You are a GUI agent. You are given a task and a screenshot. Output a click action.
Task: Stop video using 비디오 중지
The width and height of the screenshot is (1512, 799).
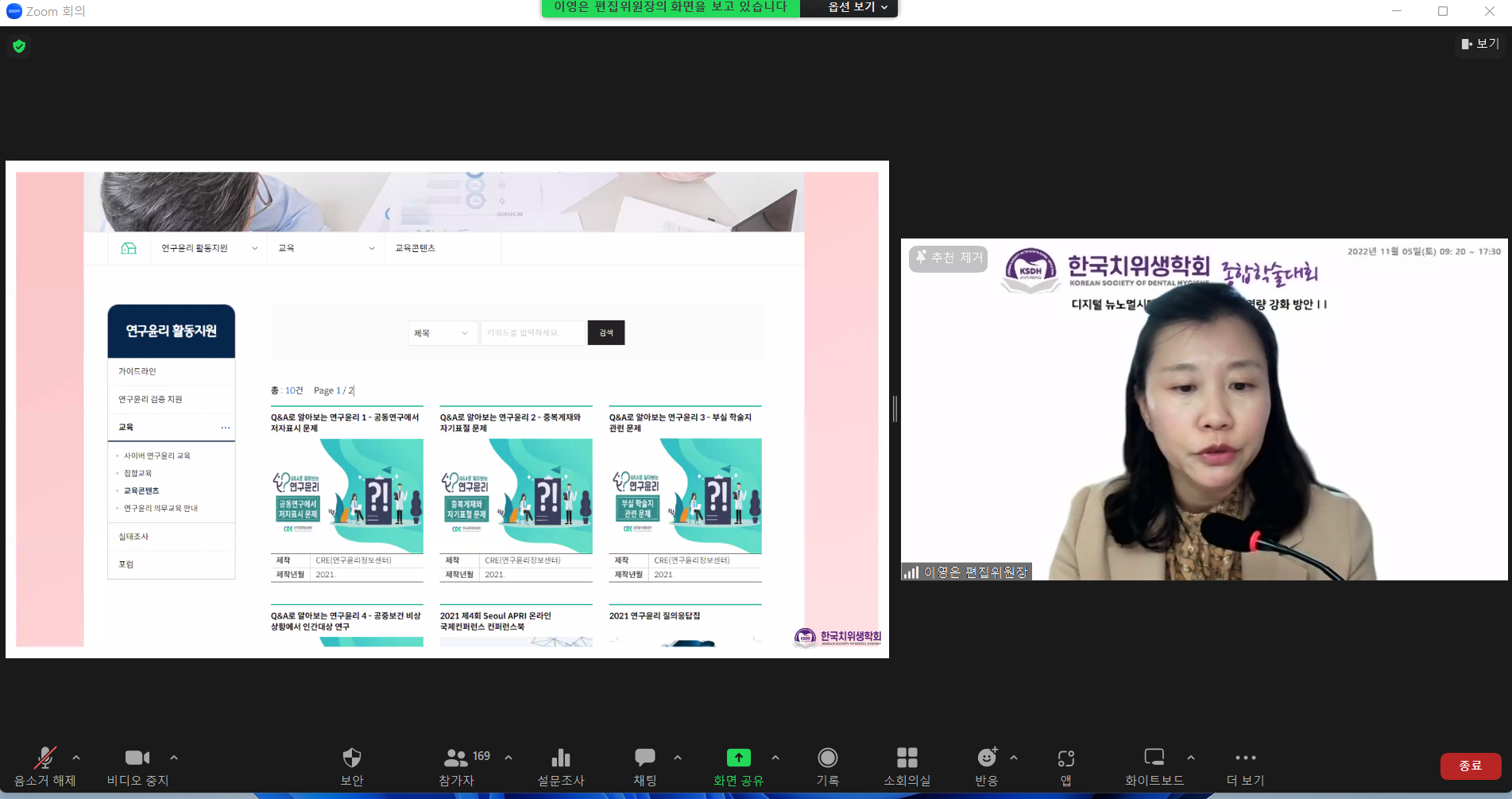(x=137, y=758)
